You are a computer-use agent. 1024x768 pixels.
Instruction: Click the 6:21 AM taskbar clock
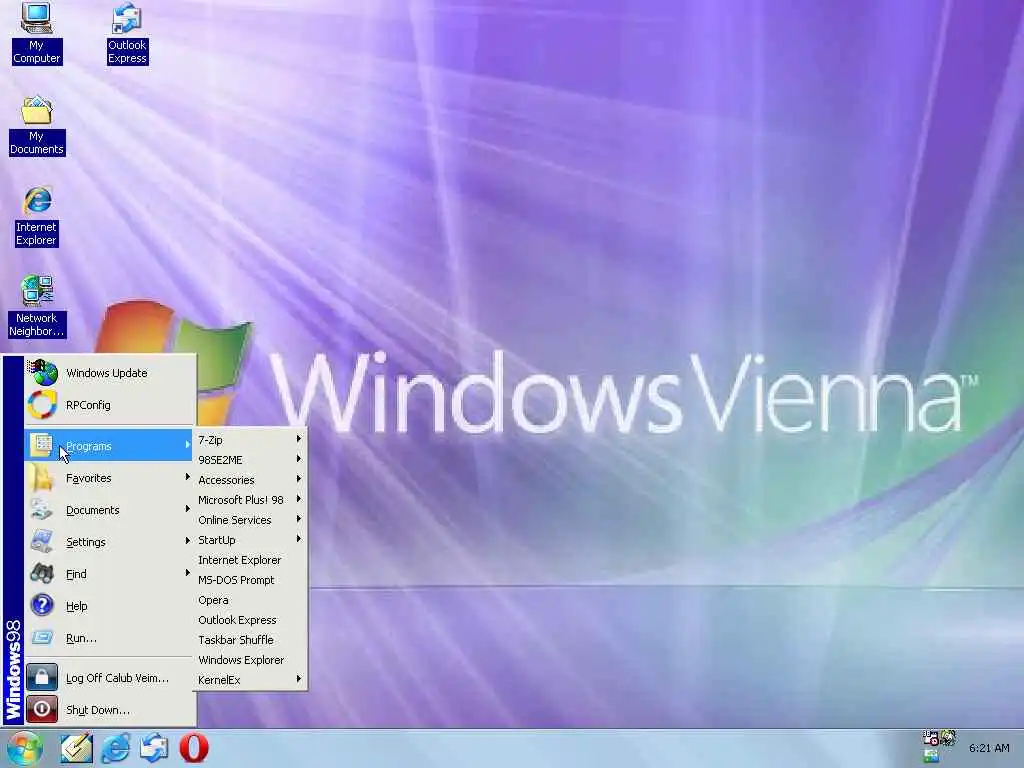(x=989, y=748)
